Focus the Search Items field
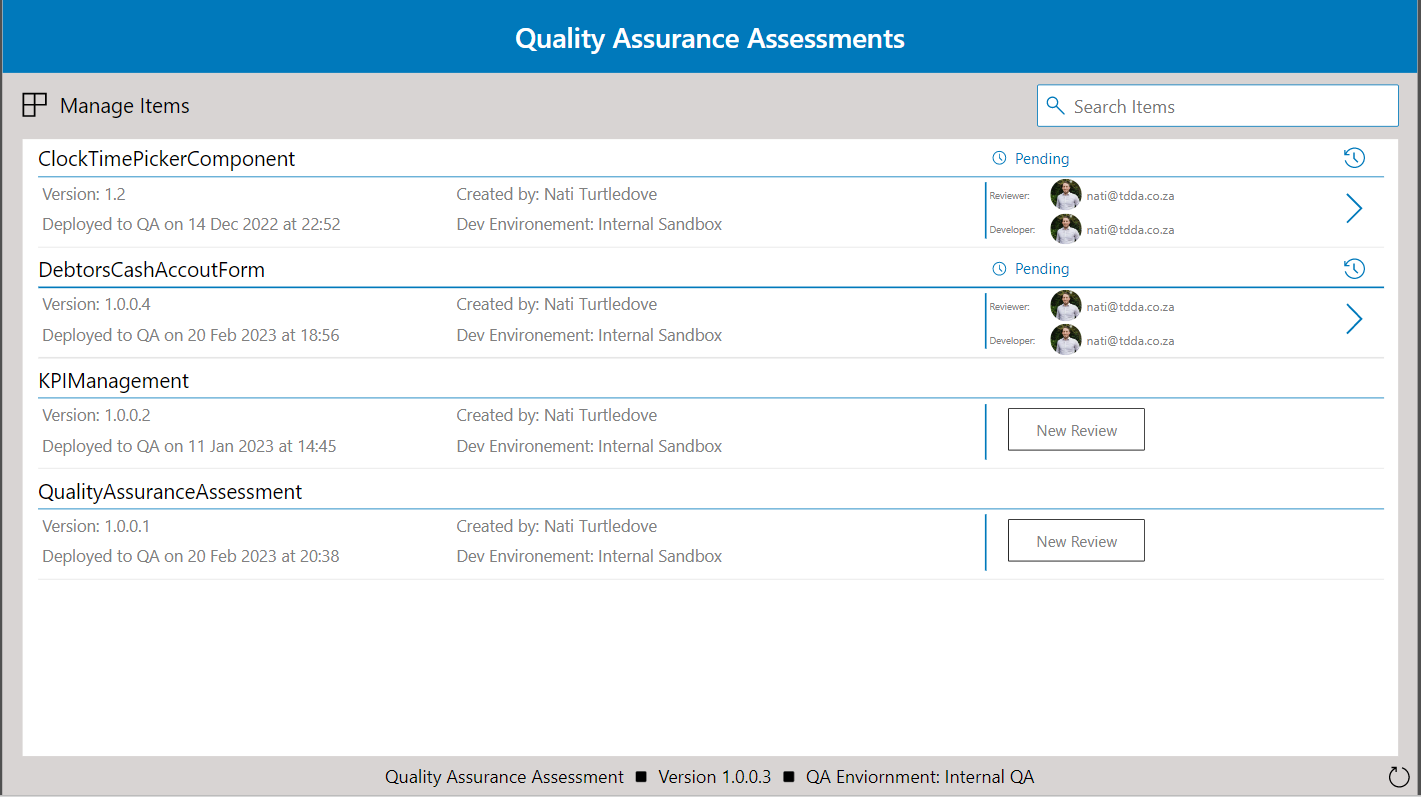The width and height of the screenshot is (1421, 797). click(x=1230, y=106)
